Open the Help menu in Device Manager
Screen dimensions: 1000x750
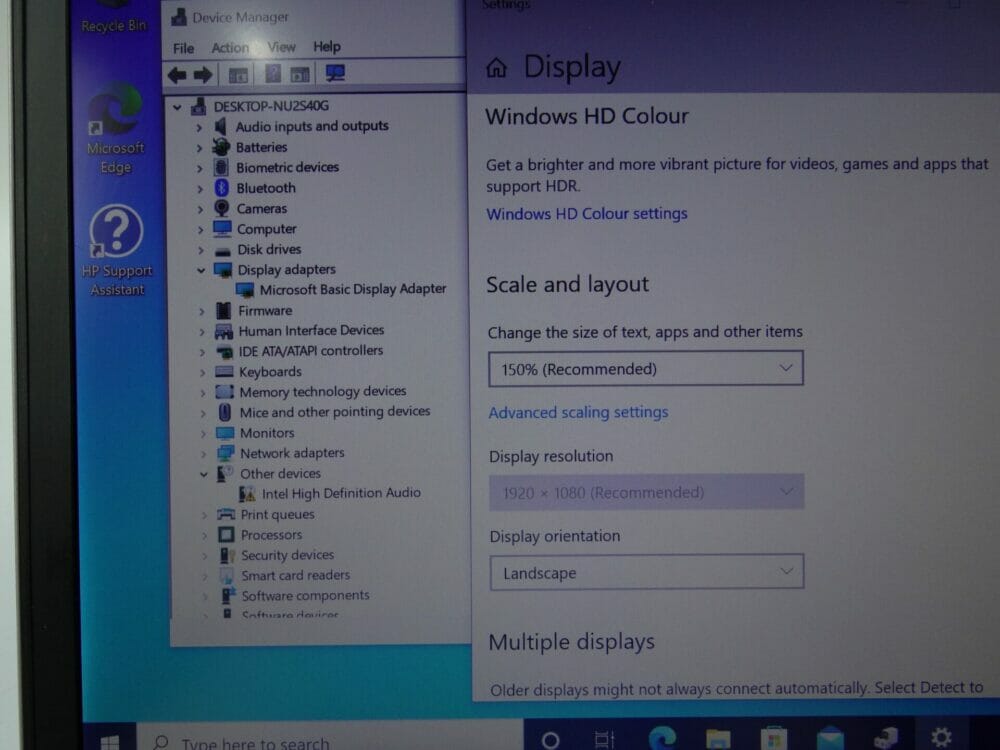(327, 47)
